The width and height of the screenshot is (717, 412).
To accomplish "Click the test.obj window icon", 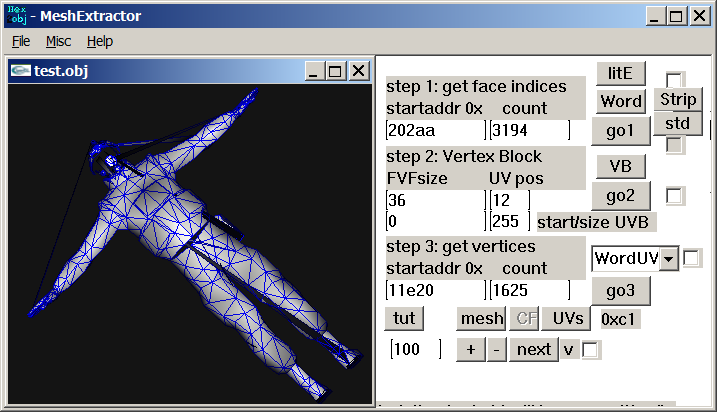I will point(21,71).
